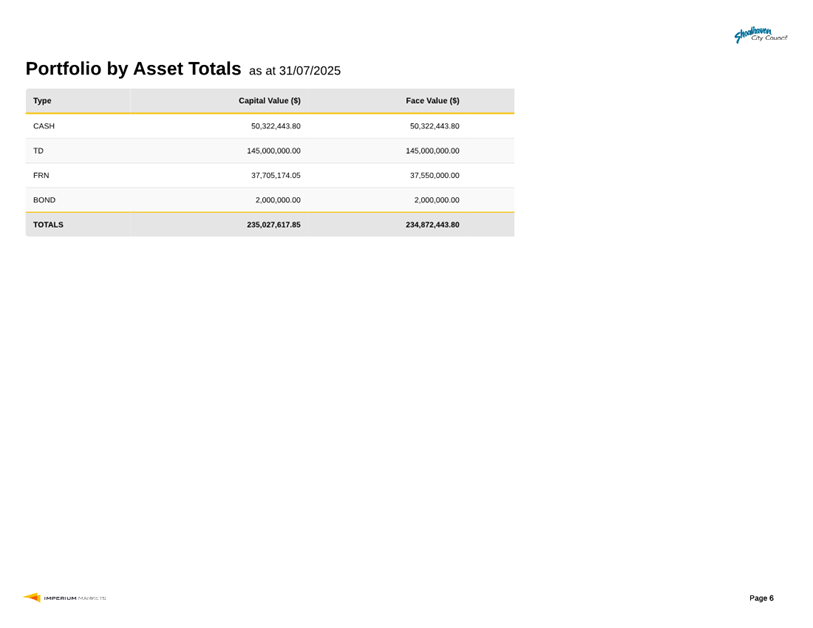813x628 pixels.
Task: Select BOND face value 2,000,000.00
Action: tap(436, 200)
